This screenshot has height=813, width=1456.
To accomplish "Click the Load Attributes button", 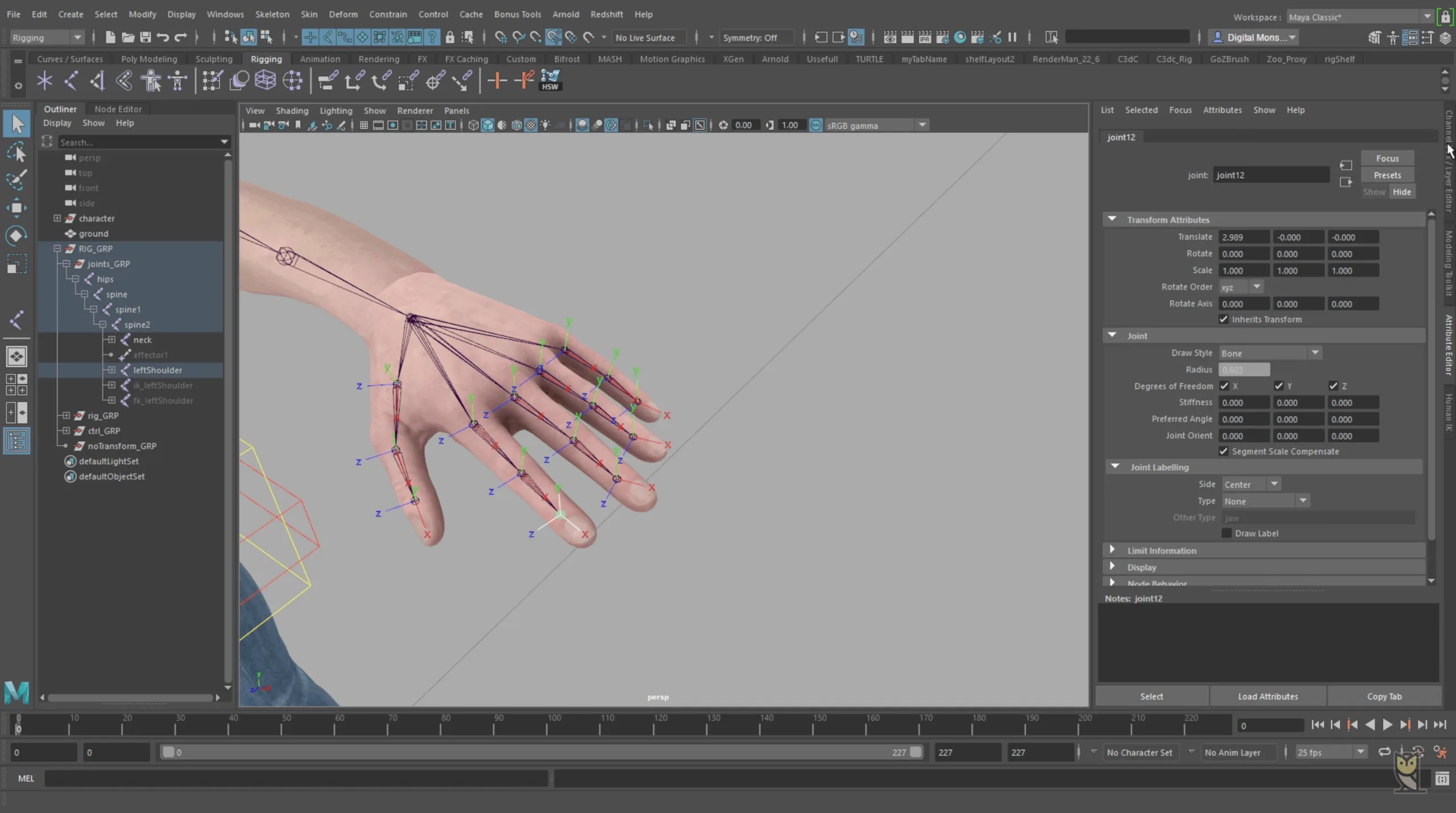I will click(x=1267, y=695).
